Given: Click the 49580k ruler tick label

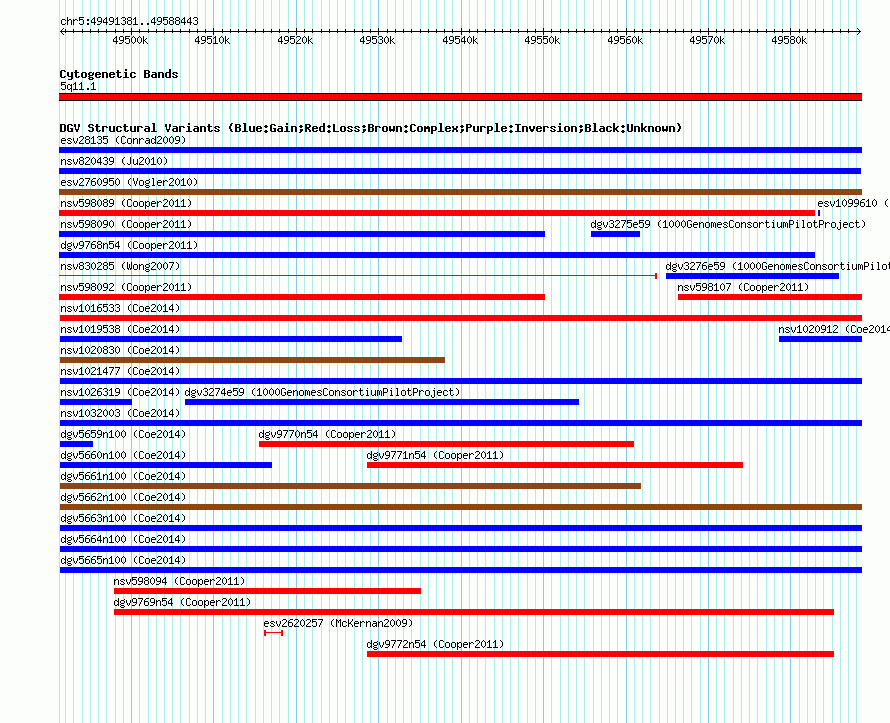Looking at the screenshot, I should point(789,40).
